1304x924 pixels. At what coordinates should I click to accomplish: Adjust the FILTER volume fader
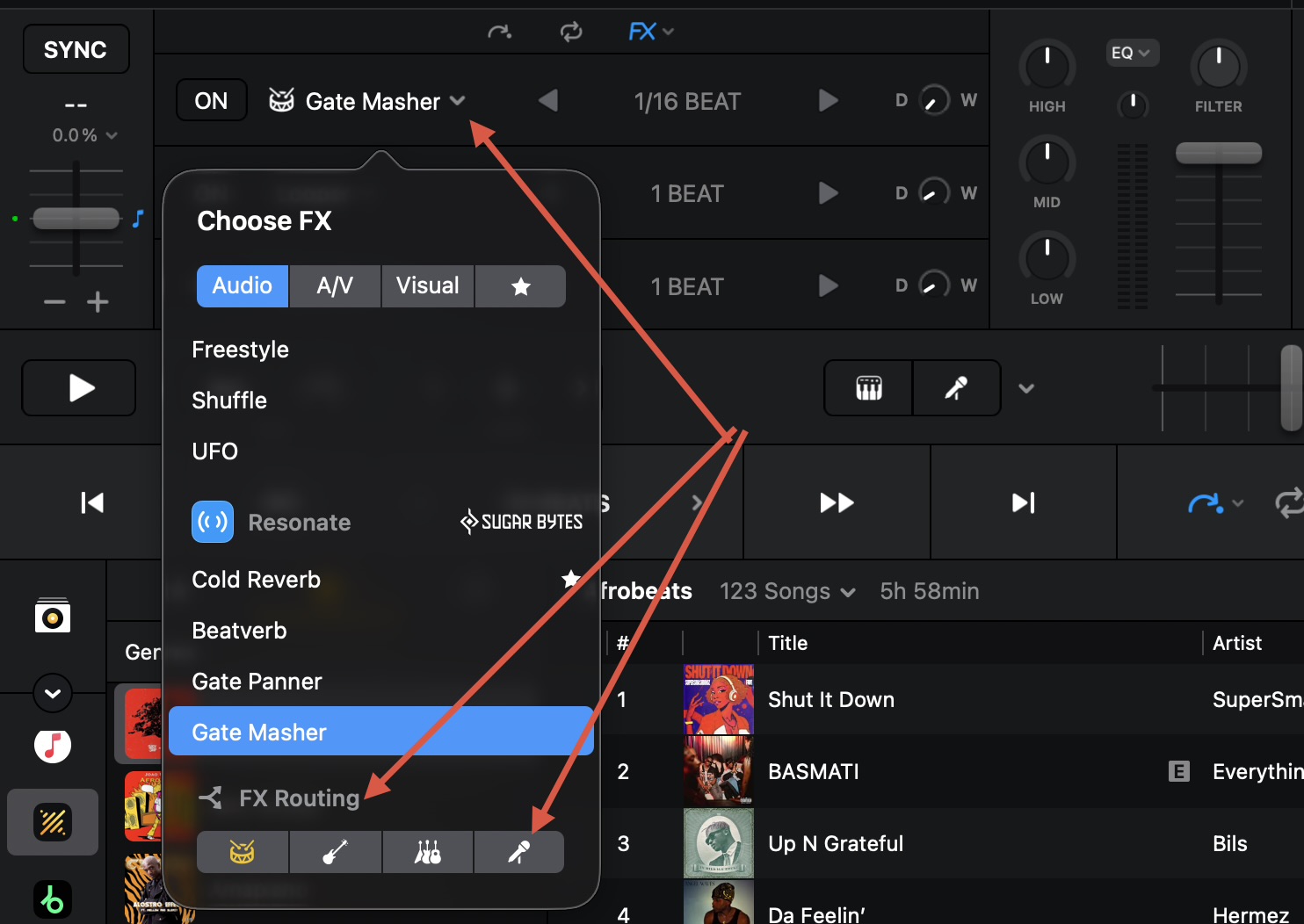point(1218,154)
